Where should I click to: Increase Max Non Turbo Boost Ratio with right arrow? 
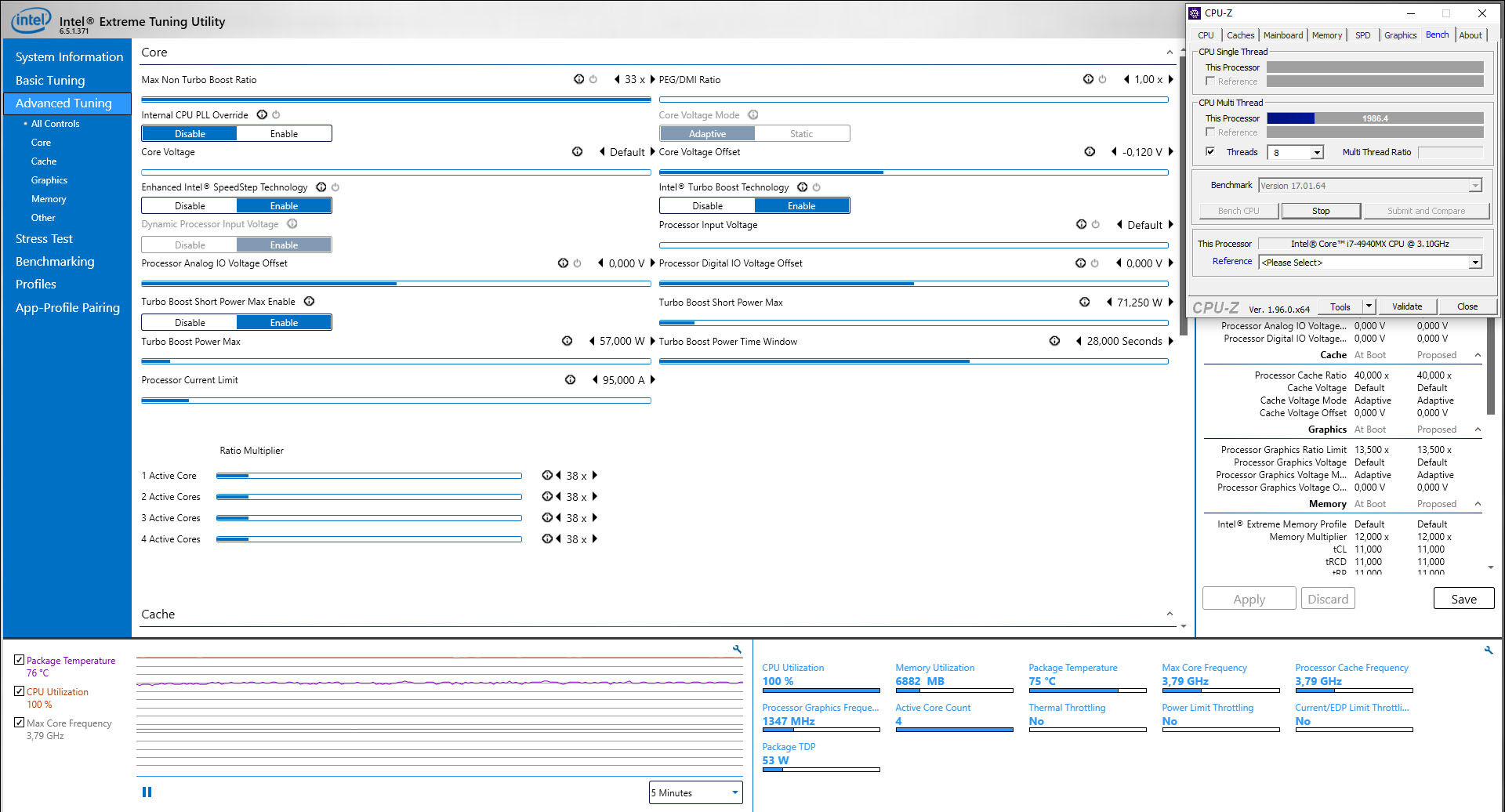click(x=652, y=79)
